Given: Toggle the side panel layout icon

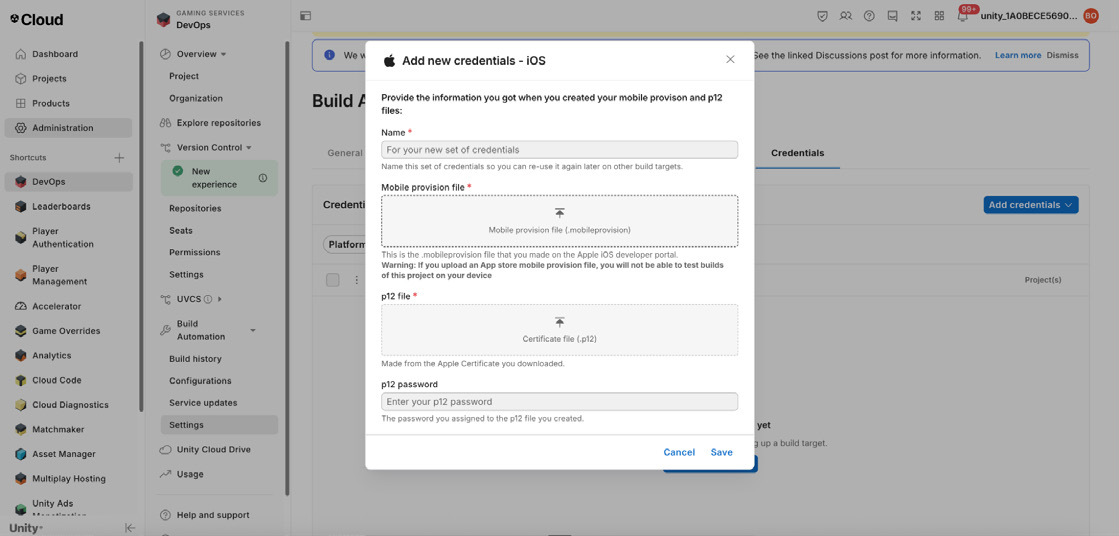Looking at the screenshot, I should tap(305, 16).
